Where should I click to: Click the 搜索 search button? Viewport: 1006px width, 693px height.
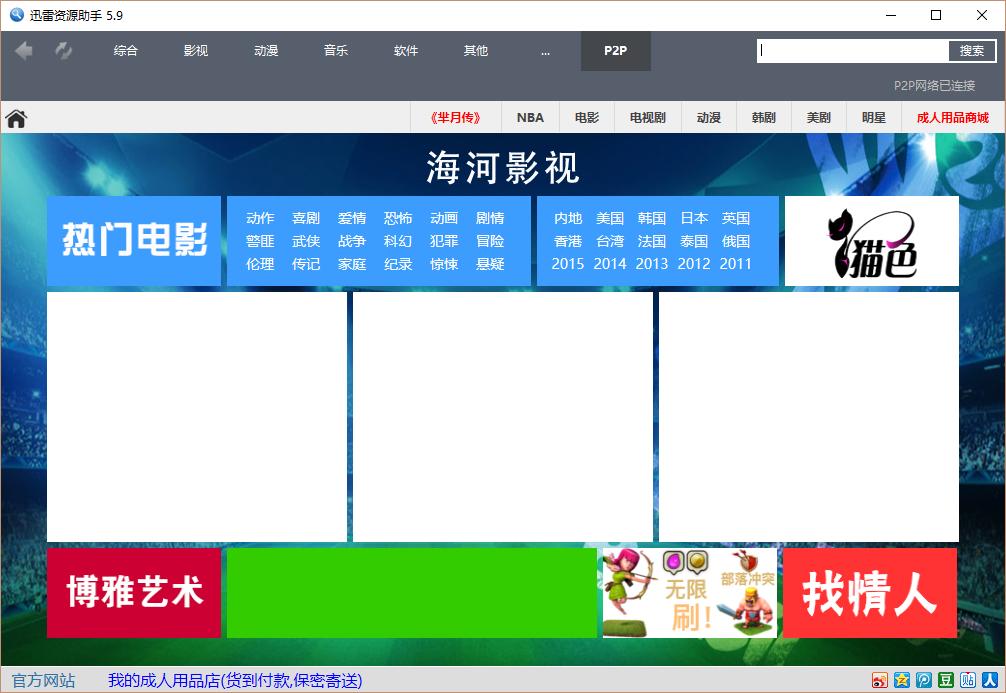tap(971, 50)
